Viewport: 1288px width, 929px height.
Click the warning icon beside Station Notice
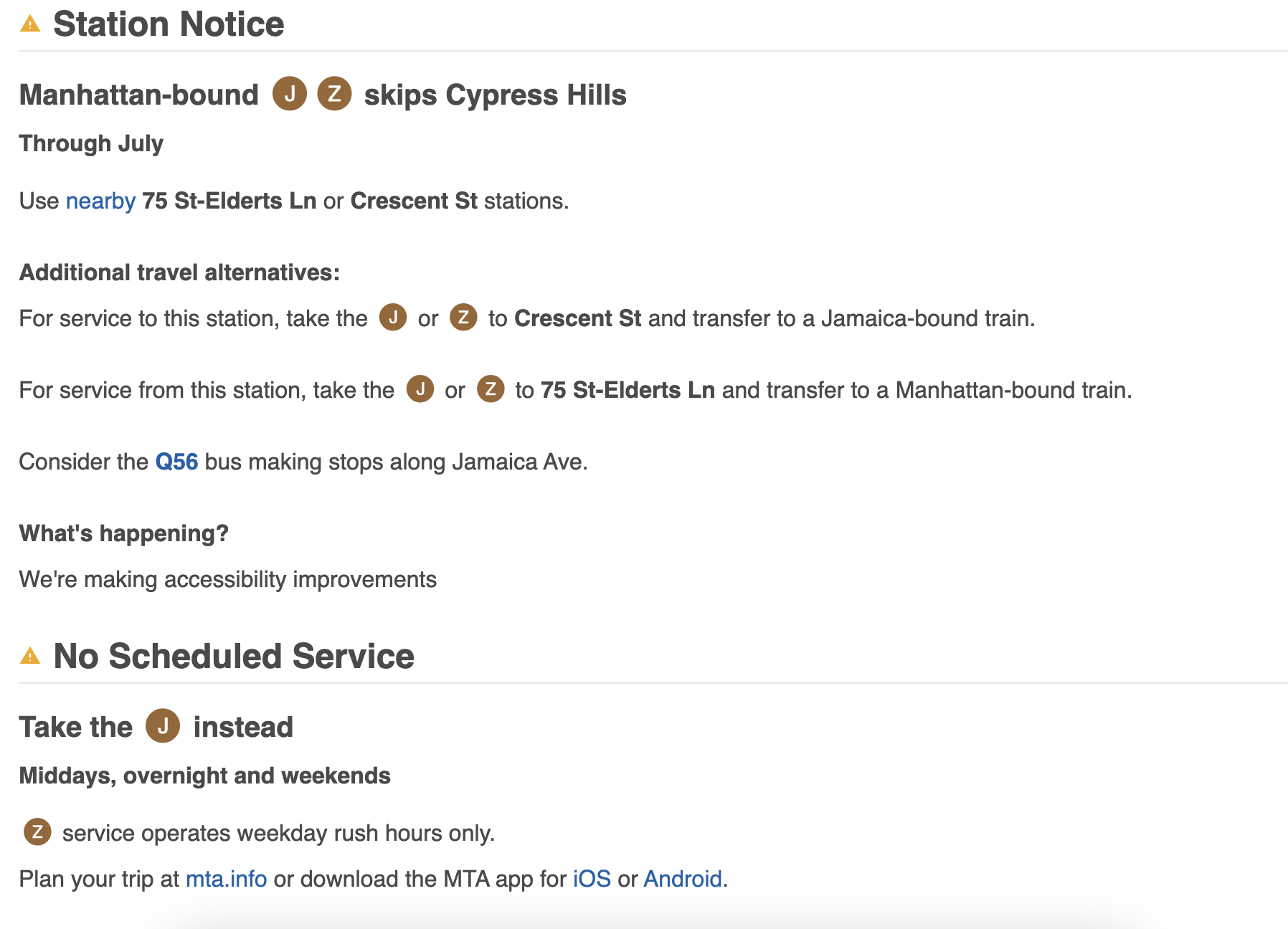pyautogui.click(x=30, y=24)
